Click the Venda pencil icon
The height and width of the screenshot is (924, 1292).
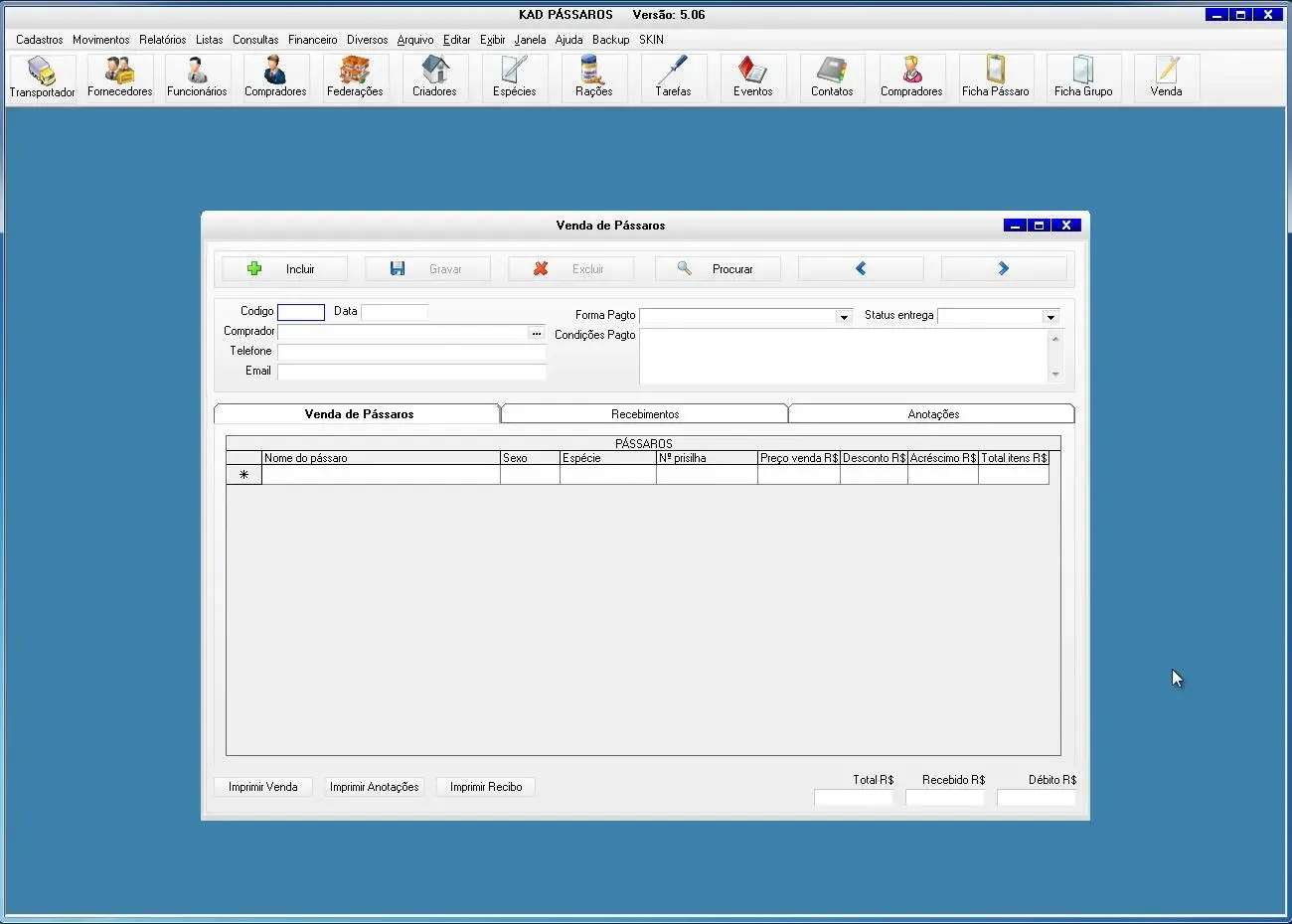coord(1166,77)
